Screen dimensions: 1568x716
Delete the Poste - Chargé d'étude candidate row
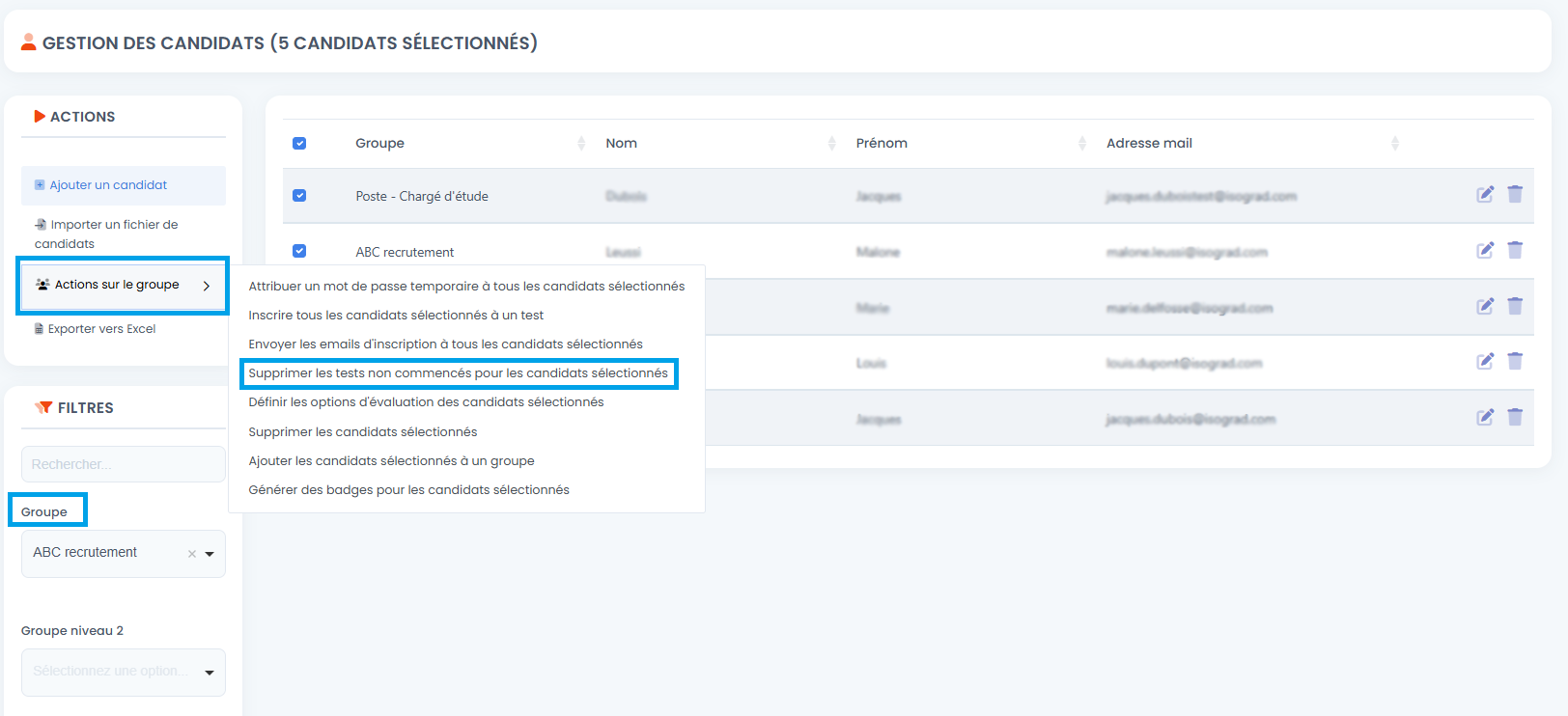point(1515,194)
